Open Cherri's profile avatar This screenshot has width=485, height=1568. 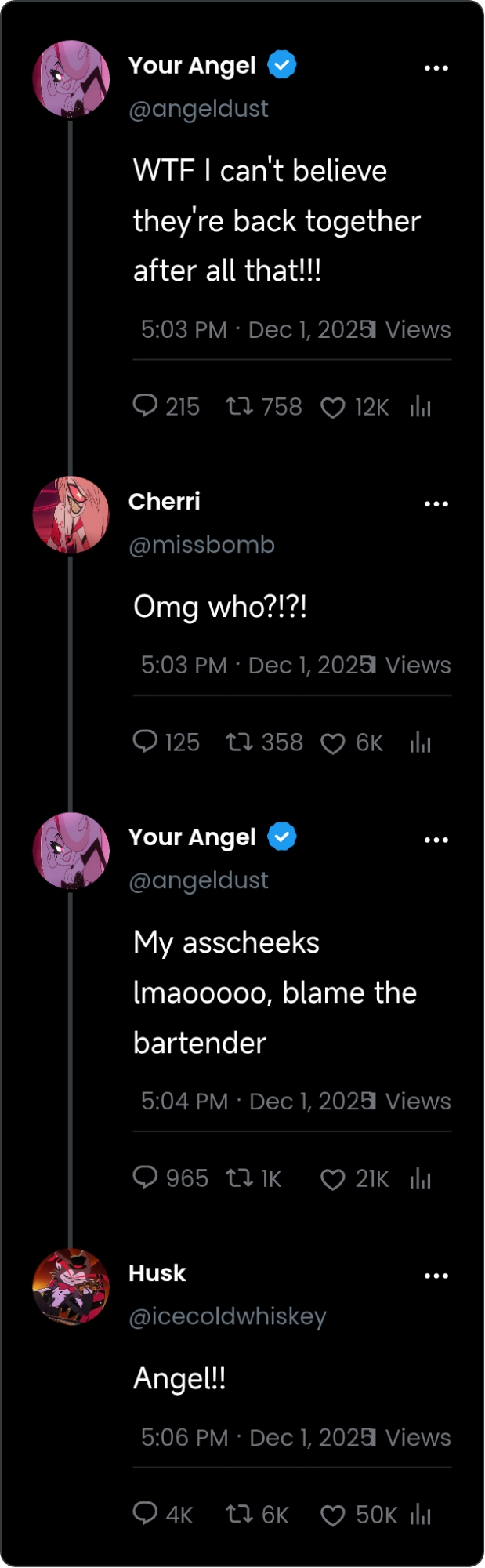pos(71,515)
